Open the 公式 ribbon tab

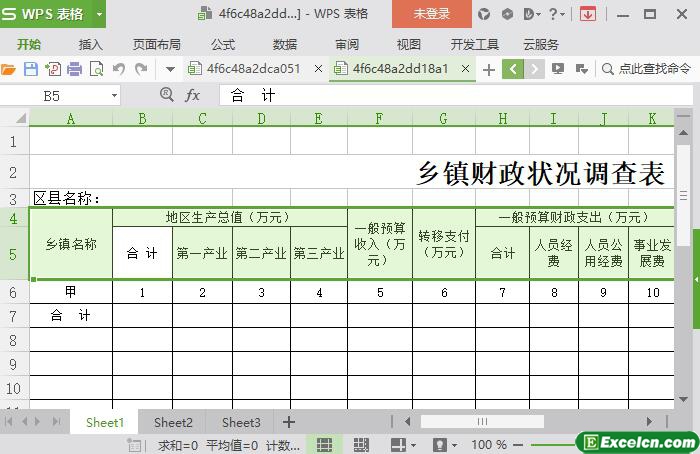click(x=223, y=44)
